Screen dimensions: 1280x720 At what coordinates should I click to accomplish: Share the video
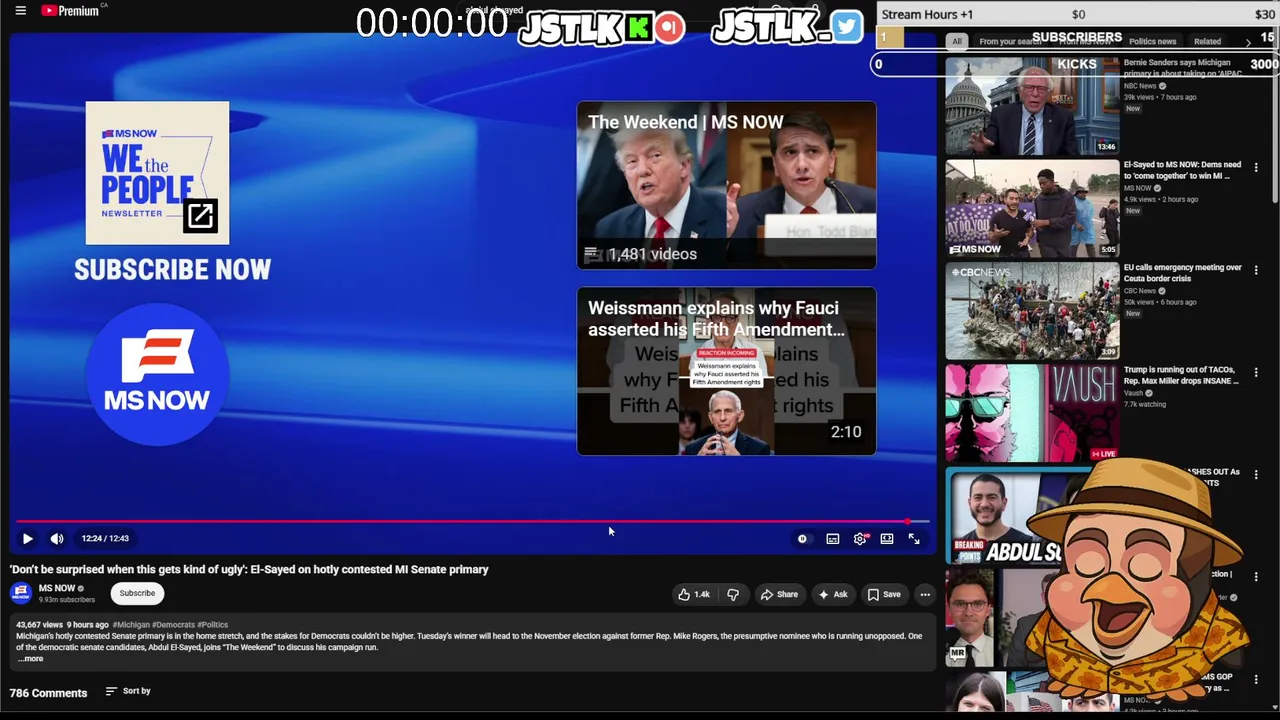779,594
